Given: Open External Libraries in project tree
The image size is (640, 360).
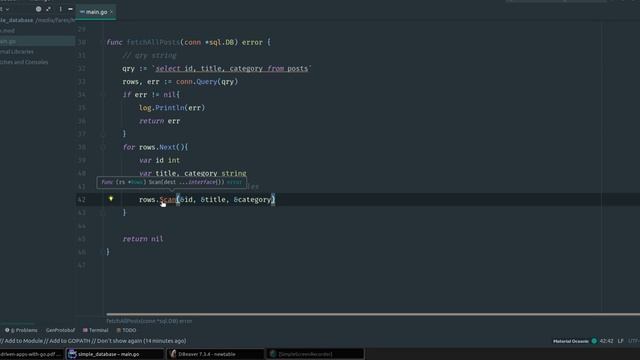Looking at the screenshot, I should point(17,52).
